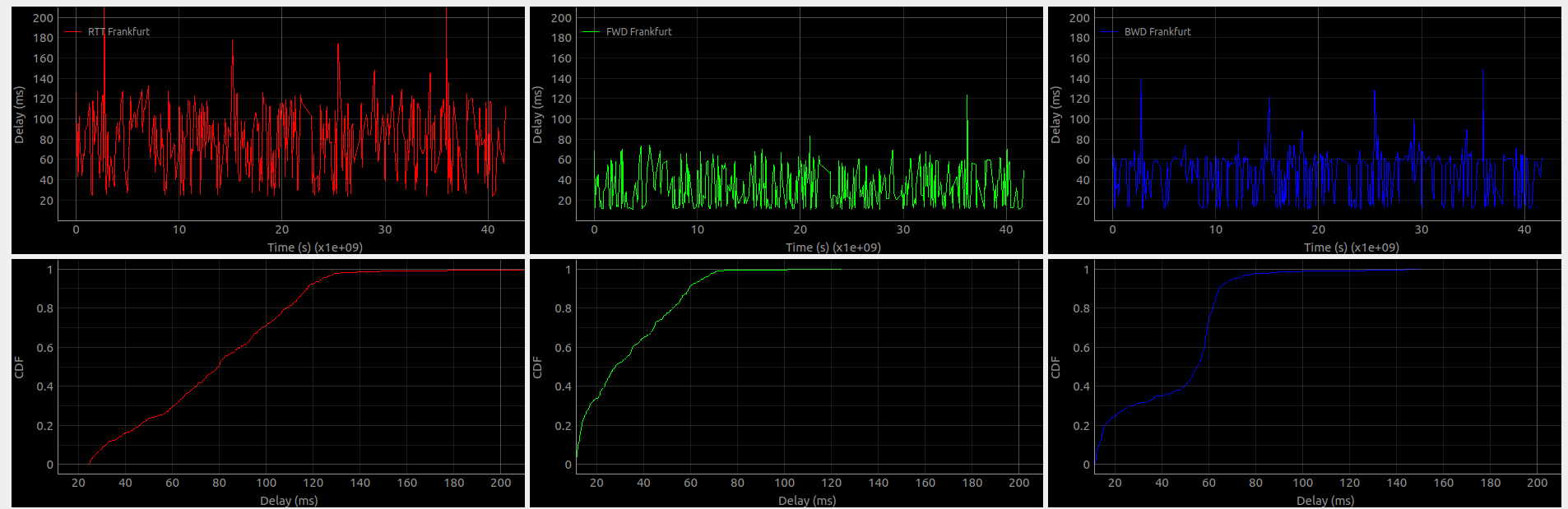Click Delay (ms) y-axis label of RTT plot
1568x509 pixels.
coord(20,115)
